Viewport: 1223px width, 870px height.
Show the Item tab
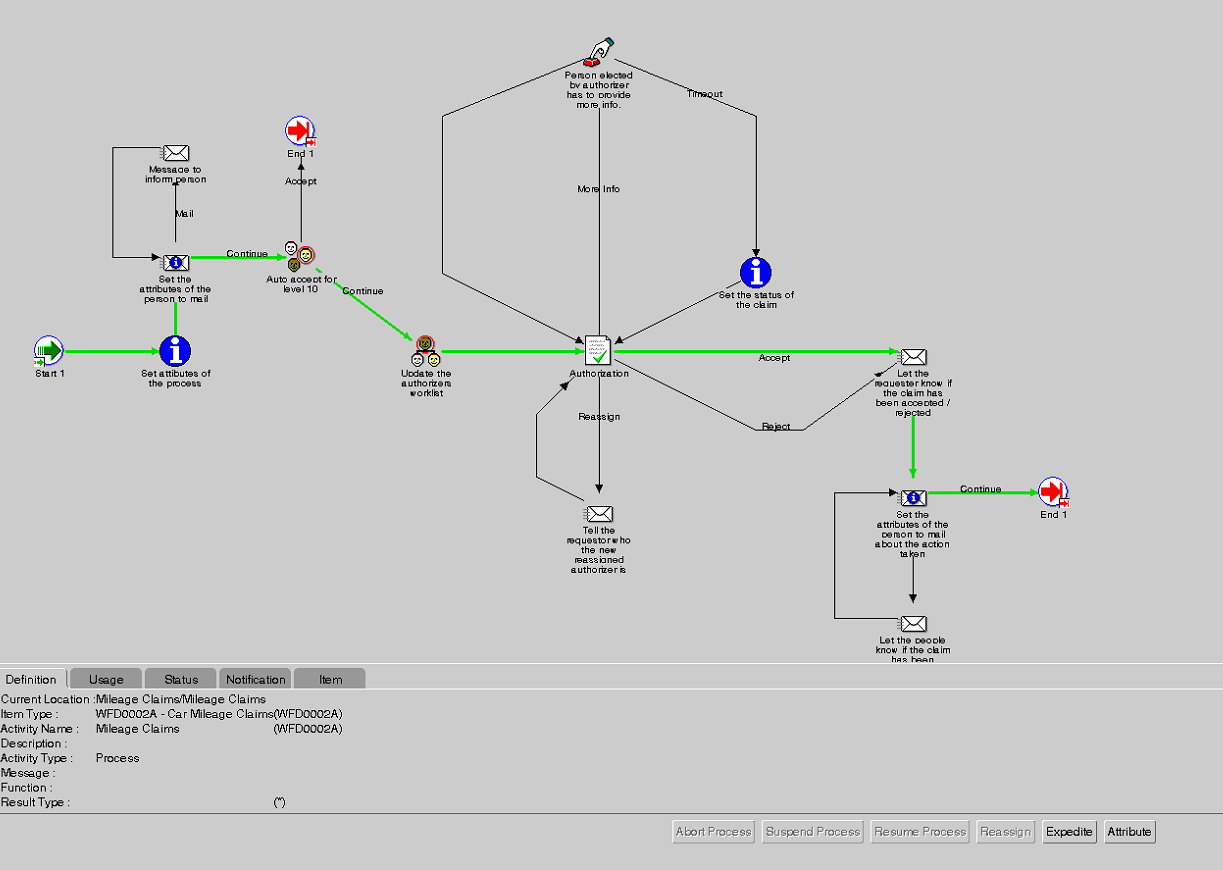click(330, 679)
